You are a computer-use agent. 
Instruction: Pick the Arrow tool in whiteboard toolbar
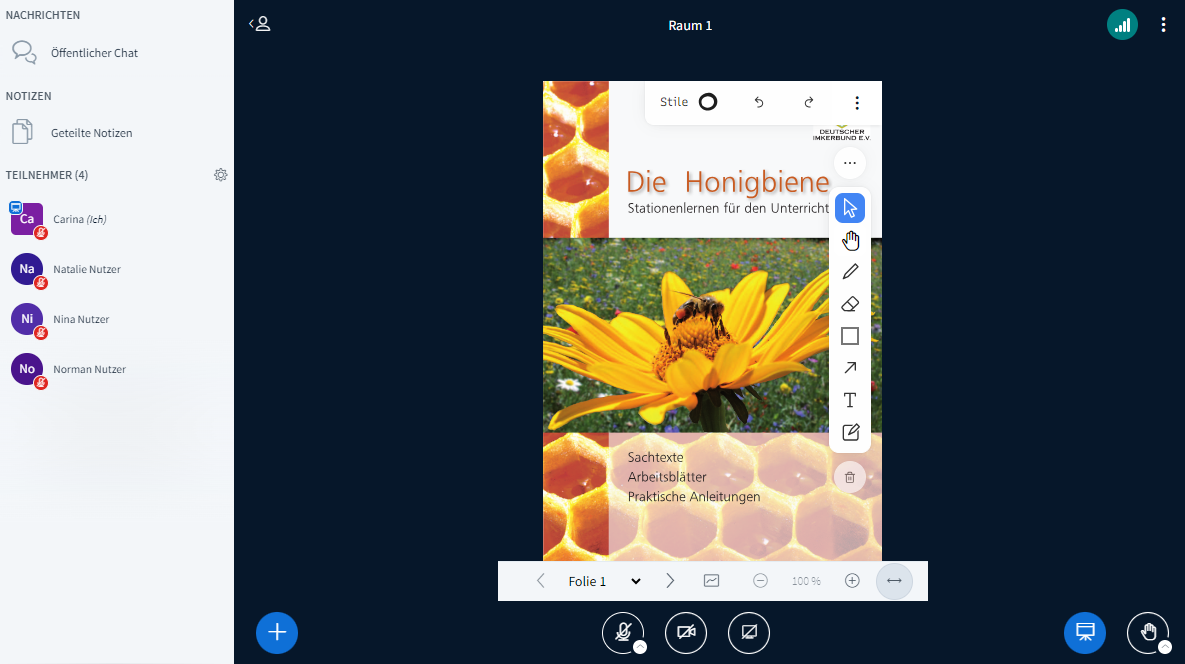click(850, 368)
